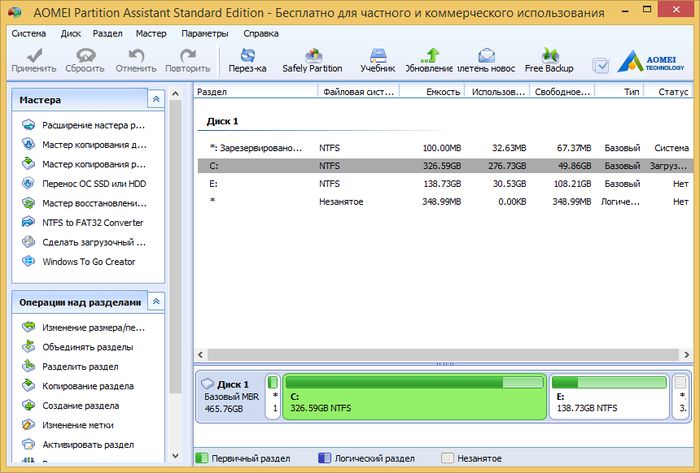Click the Логический раздел legend swatch
Image resolution: width=700 pixels, height=473 pixels.
pyautogui.click(x=324, y=458)
